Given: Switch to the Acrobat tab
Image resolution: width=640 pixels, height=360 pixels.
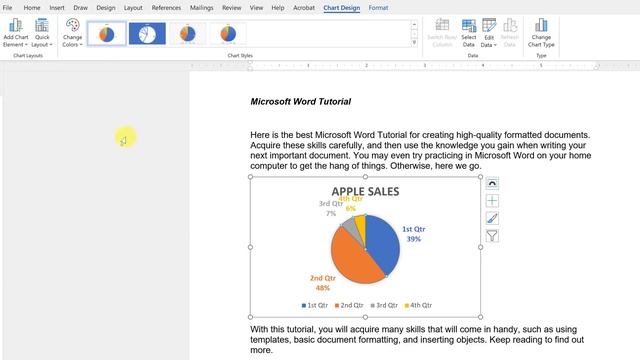Looking at the screenshot, I should pyautogui.click(x=304, y=8).
